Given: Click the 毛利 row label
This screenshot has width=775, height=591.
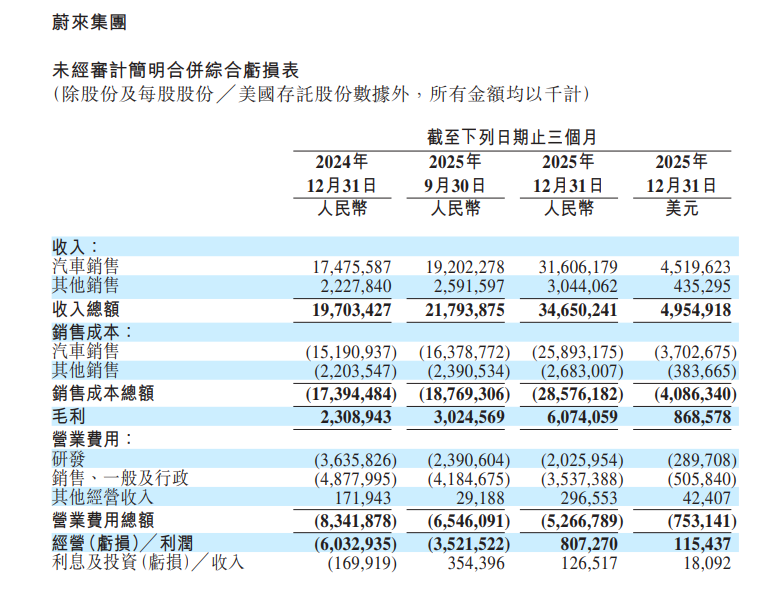Looking at the screenshot, I should pos(69,416).
